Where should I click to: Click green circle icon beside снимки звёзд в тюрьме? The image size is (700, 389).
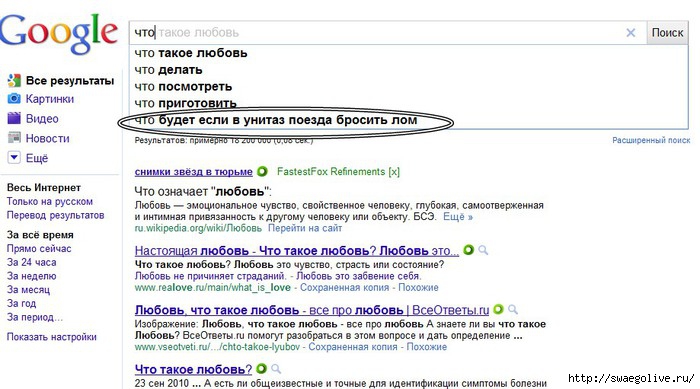point(262,171)
